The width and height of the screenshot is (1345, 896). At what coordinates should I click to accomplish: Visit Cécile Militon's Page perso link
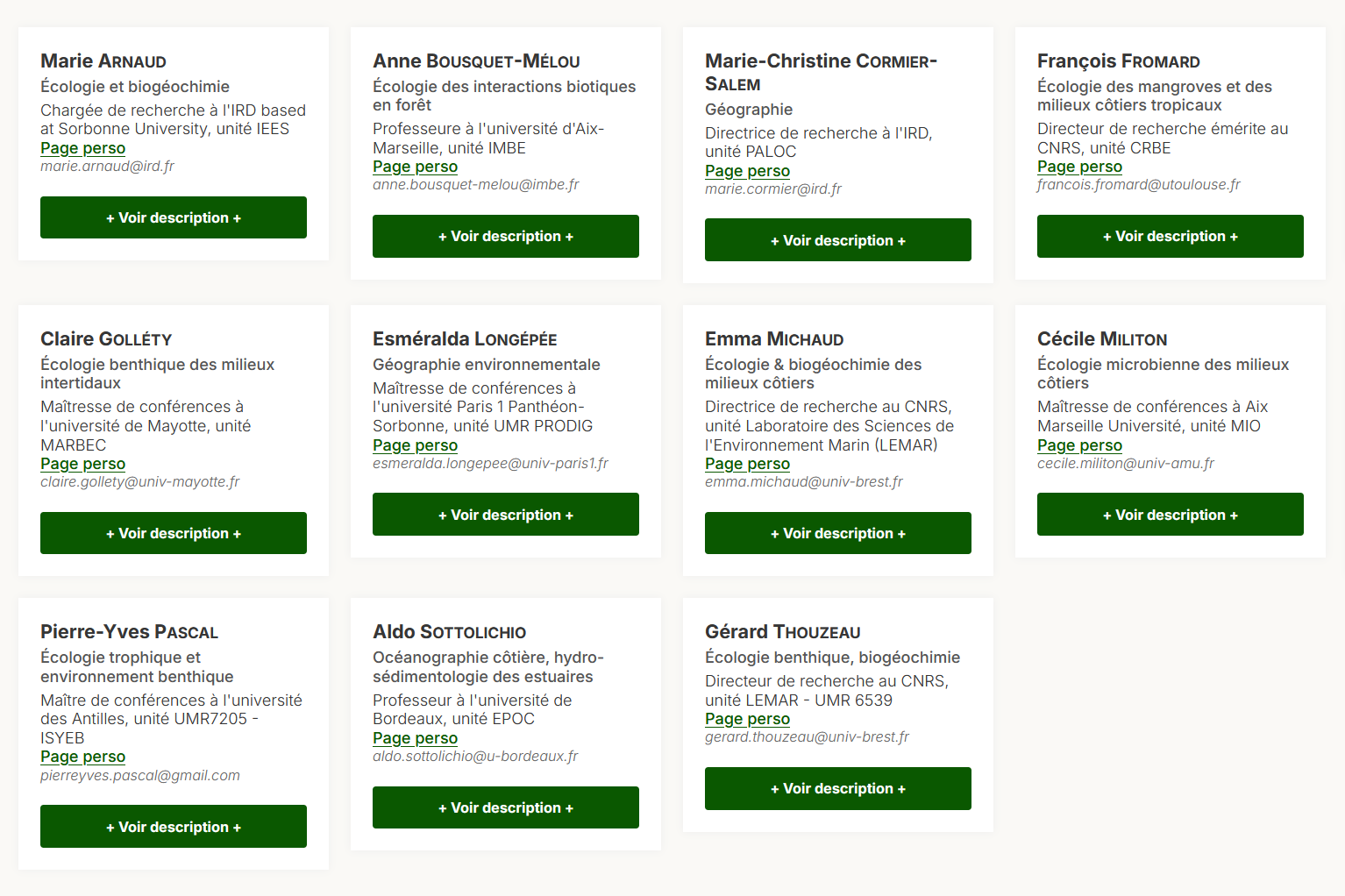coord(1079,445)
